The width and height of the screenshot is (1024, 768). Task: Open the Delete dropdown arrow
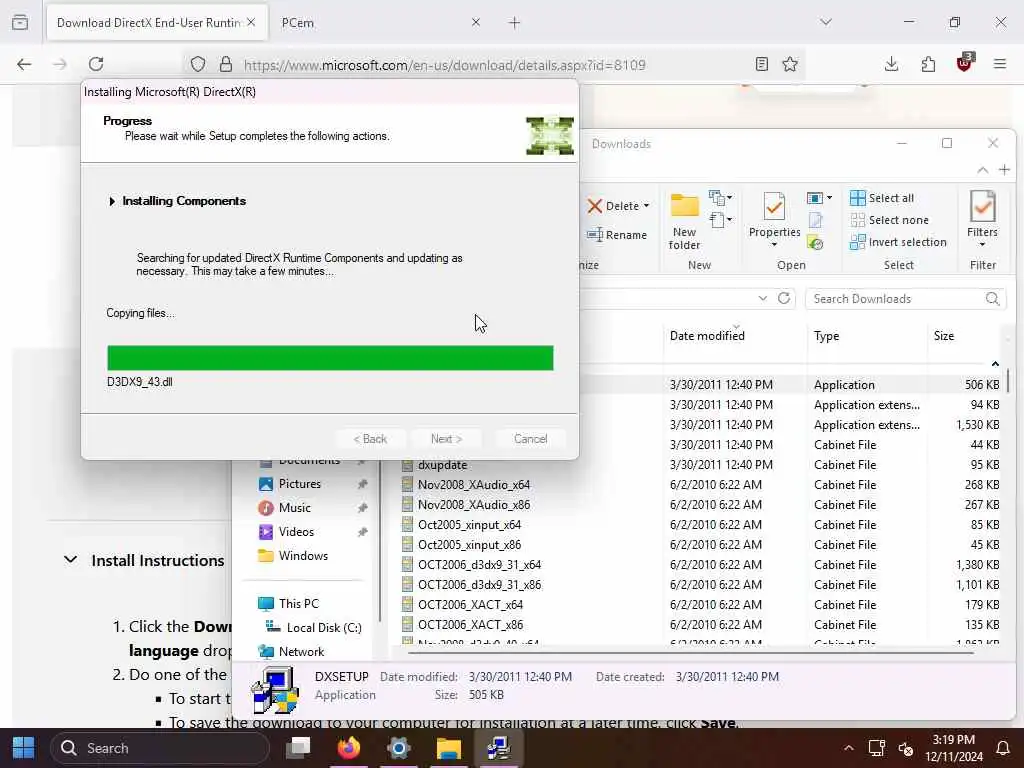click(647, 206)
